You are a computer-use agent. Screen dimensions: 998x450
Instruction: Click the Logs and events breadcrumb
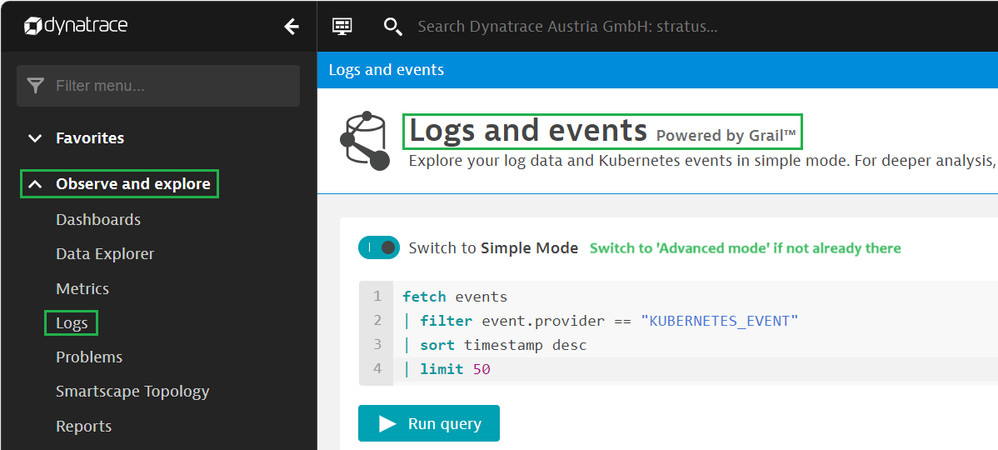tap(386, 70)
